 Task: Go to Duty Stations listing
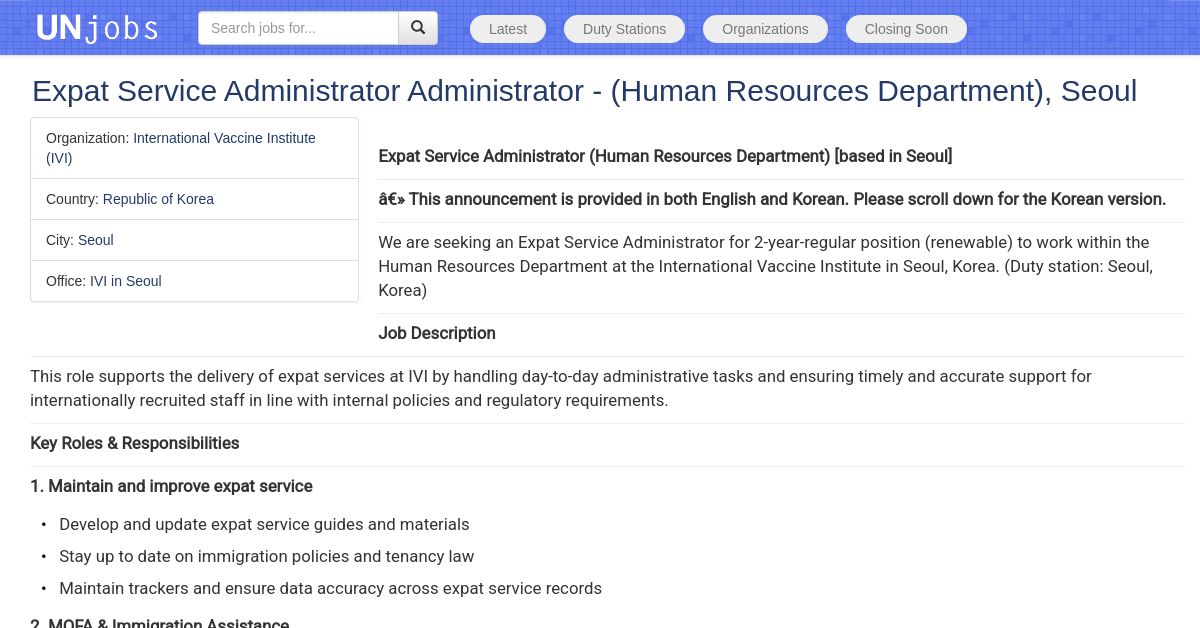tap(624, 29)
